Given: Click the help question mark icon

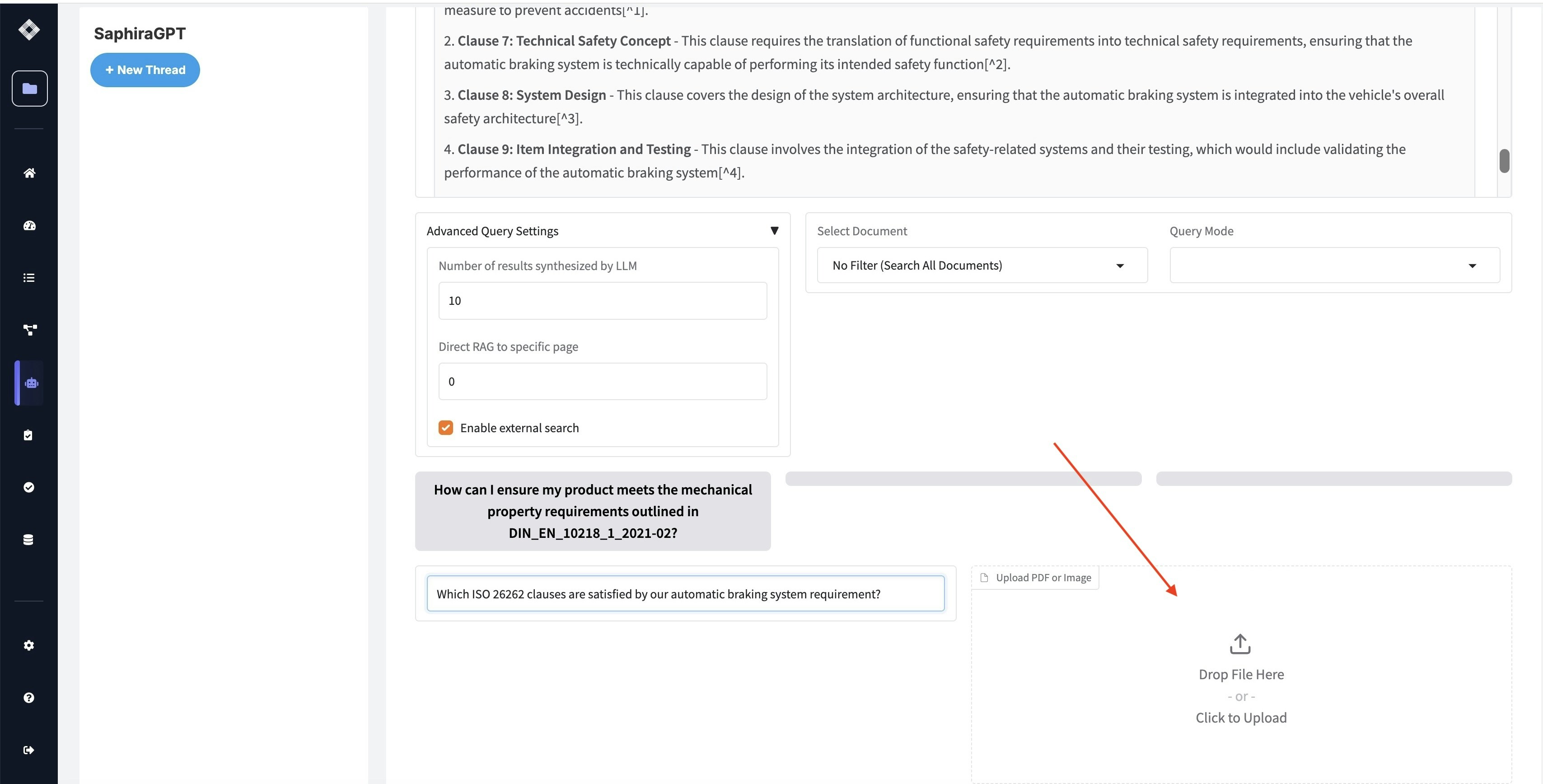Looking at the screenshot, I should click(29, 698).
